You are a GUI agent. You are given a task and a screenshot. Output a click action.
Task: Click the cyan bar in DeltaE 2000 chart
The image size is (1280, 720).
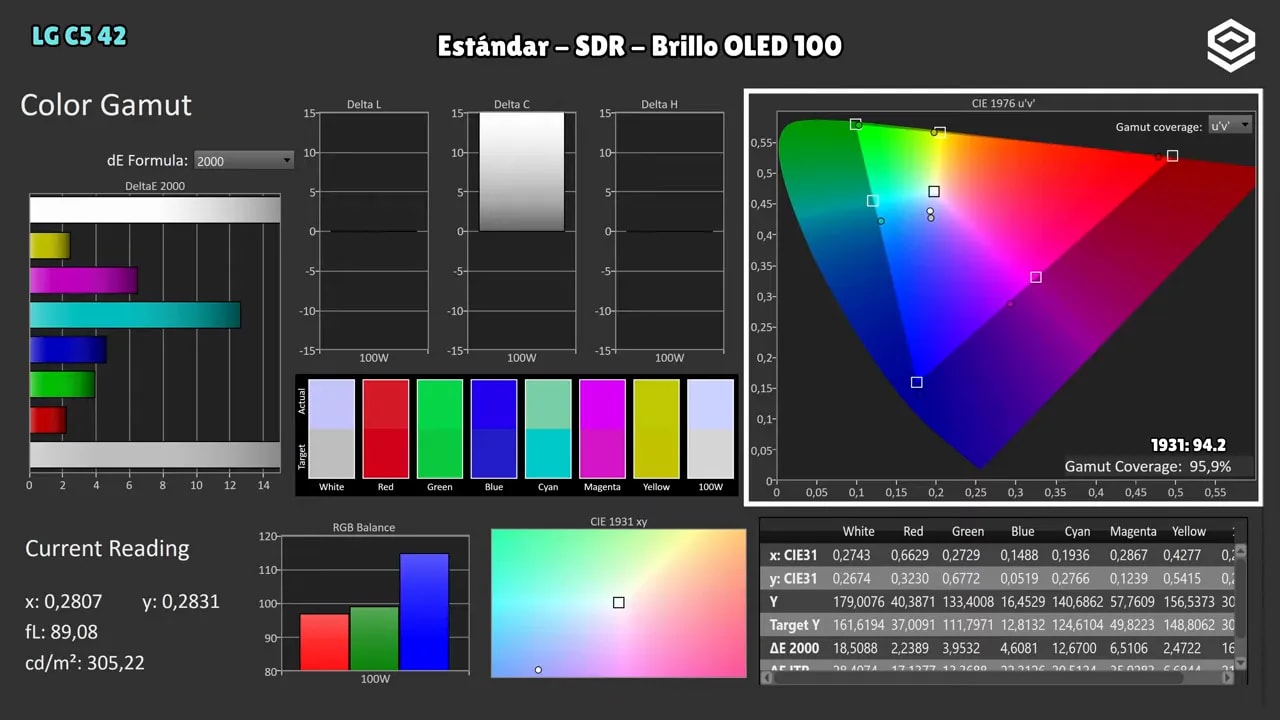click(135, 315)
